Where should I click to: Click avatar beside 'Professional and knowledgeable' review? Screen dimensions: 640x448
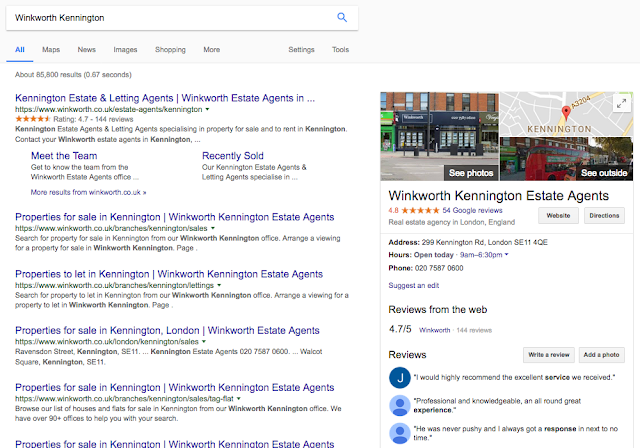click(400, 405)
